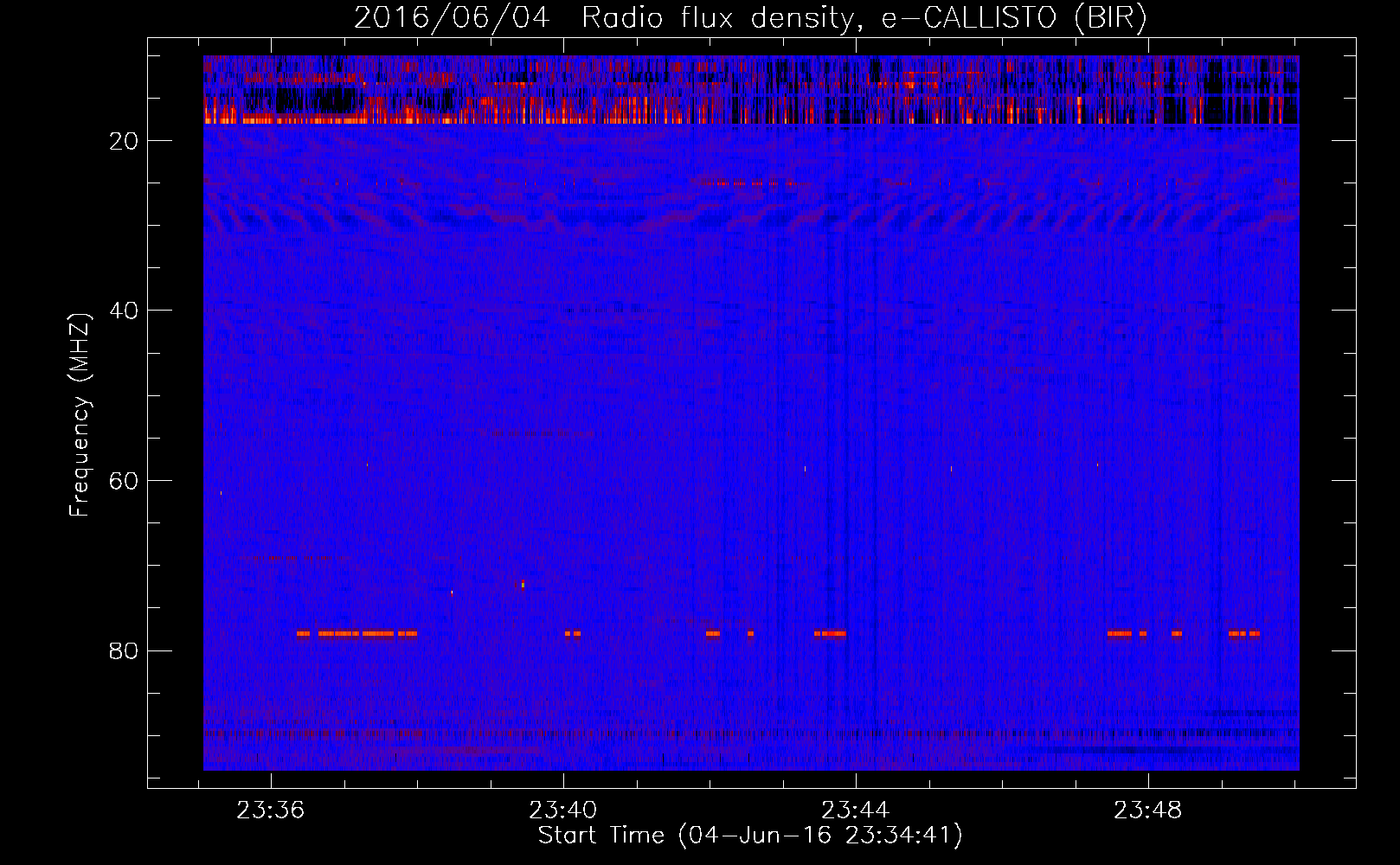
Task: Click the "Frequency (MHZ)" axis label
Action: [80, 415]
